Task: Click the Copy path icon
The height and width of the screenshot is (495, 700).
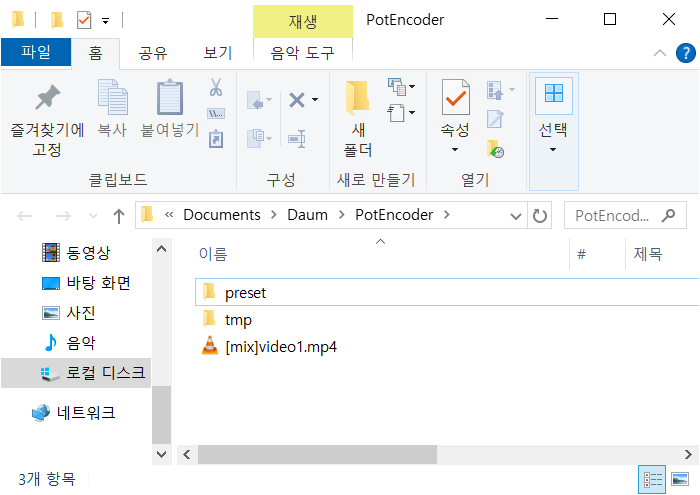Action: click(216, 113)
